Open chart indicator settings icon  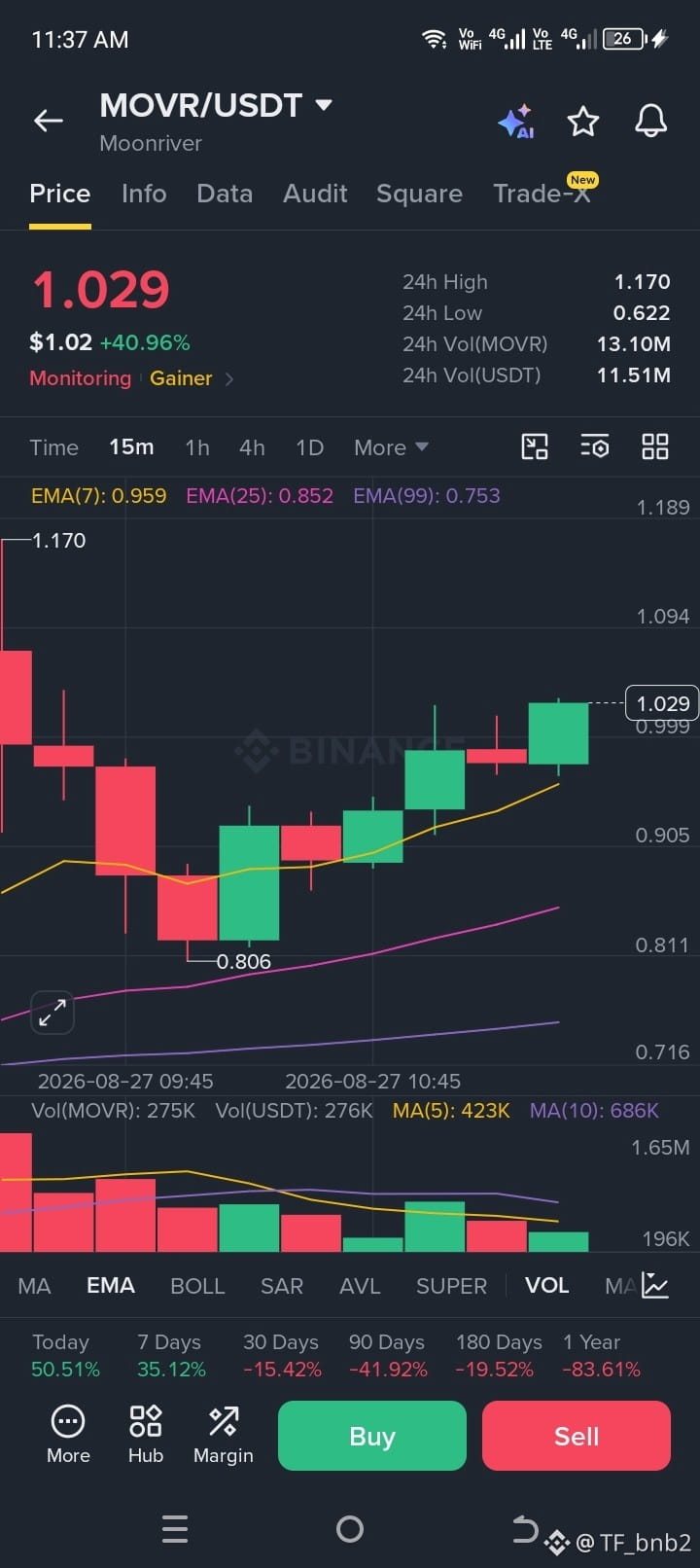pos(595,446)
